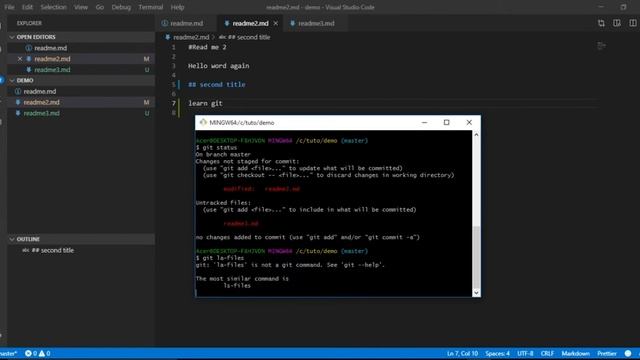Split the editor right
Viewport: 640px width, 360px height.
coord(633,23)
